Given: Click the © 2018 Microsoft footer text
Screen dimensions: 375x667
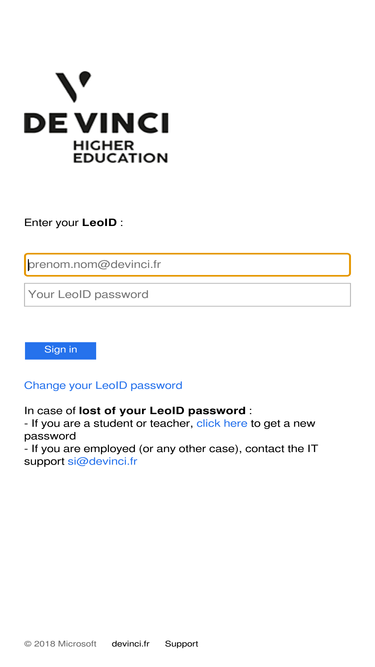Looking at the screenshot, I should pyautogui.click(x=60, y=644).
